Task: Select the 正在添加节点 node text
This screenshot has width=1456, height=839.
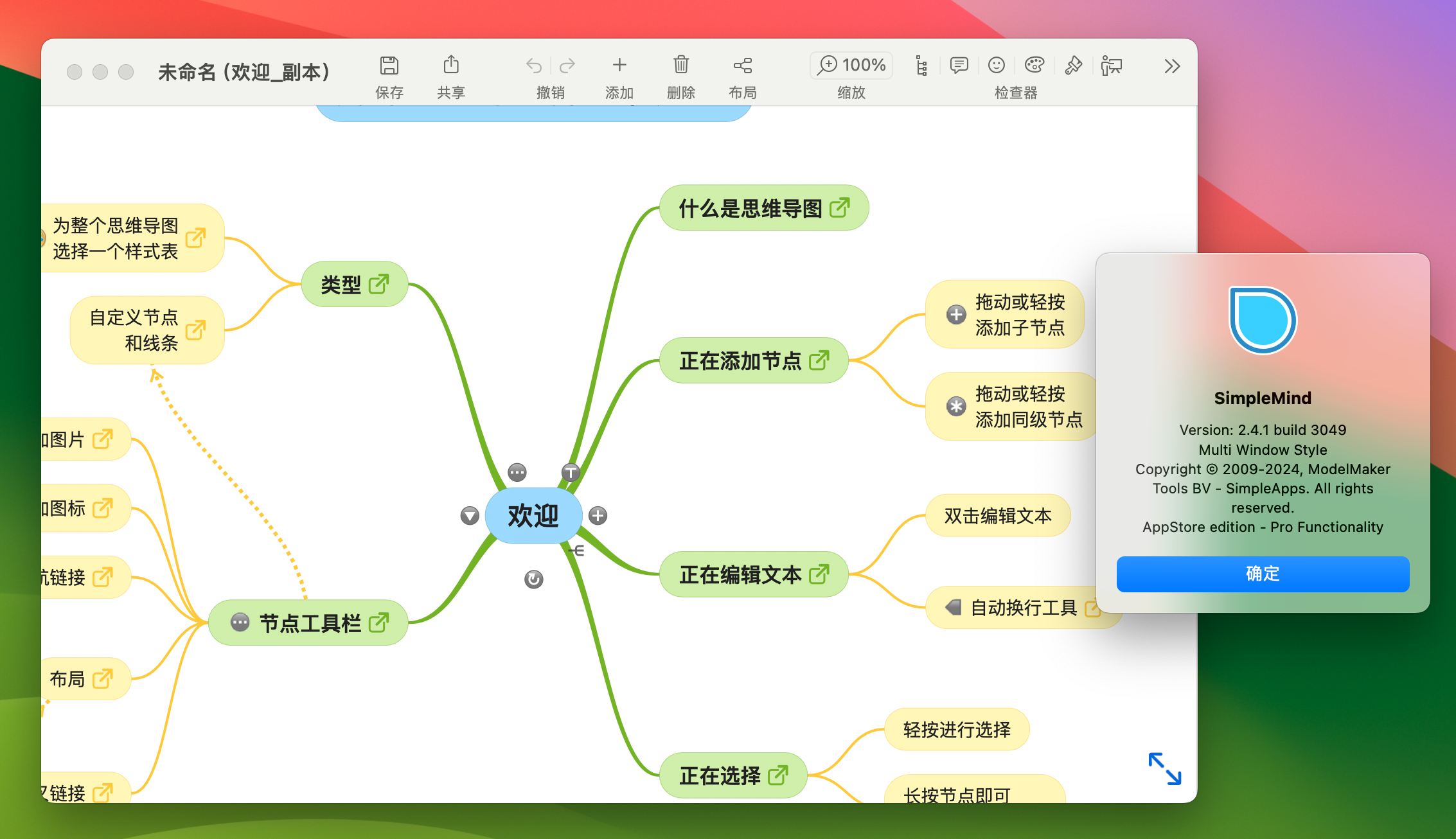Action: [x=740, y=360]
